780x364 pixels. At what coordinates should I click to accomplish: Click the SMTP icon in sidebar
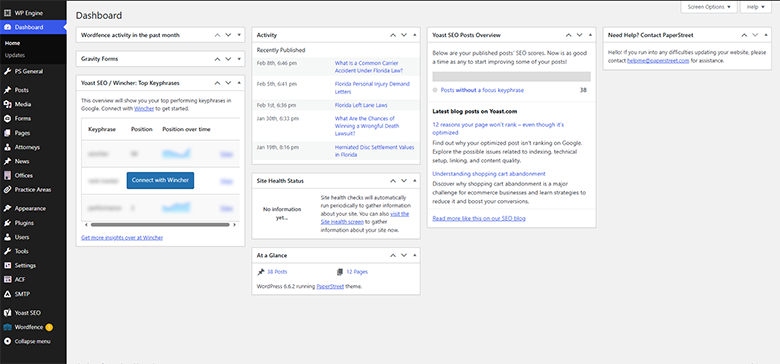tap(7, 294)
